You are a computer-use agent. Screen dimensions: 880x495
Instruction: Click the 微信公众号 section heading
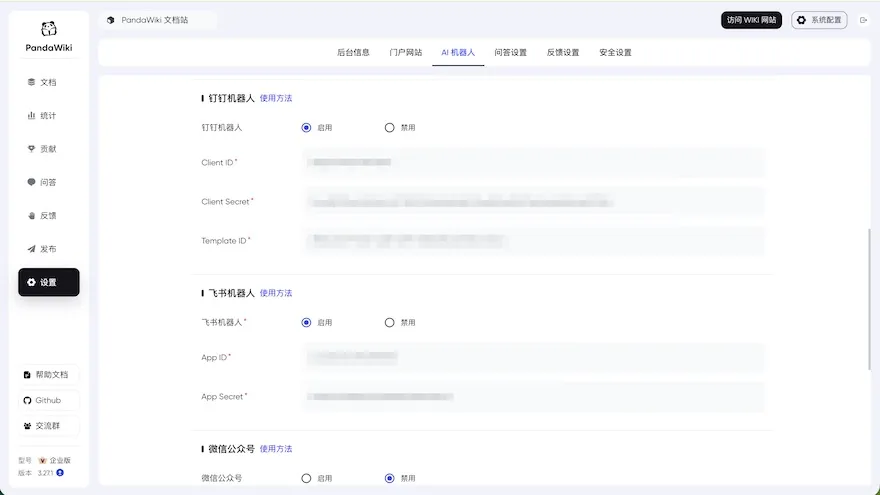[x=231, y=449]
